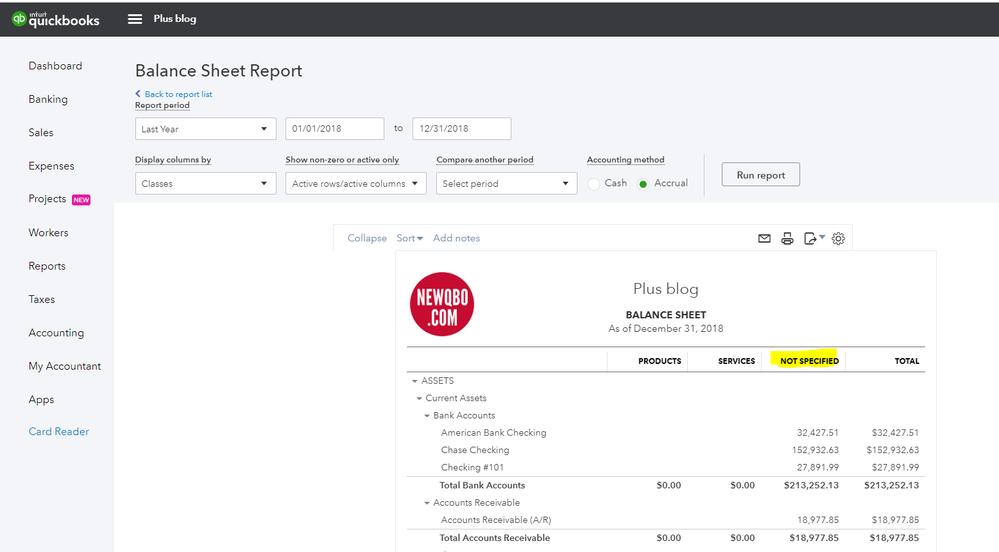Image resolution: width=999 pixels, height=552 pixels.
Task: Open Apps in sidebar
Action: pos(41,400)
